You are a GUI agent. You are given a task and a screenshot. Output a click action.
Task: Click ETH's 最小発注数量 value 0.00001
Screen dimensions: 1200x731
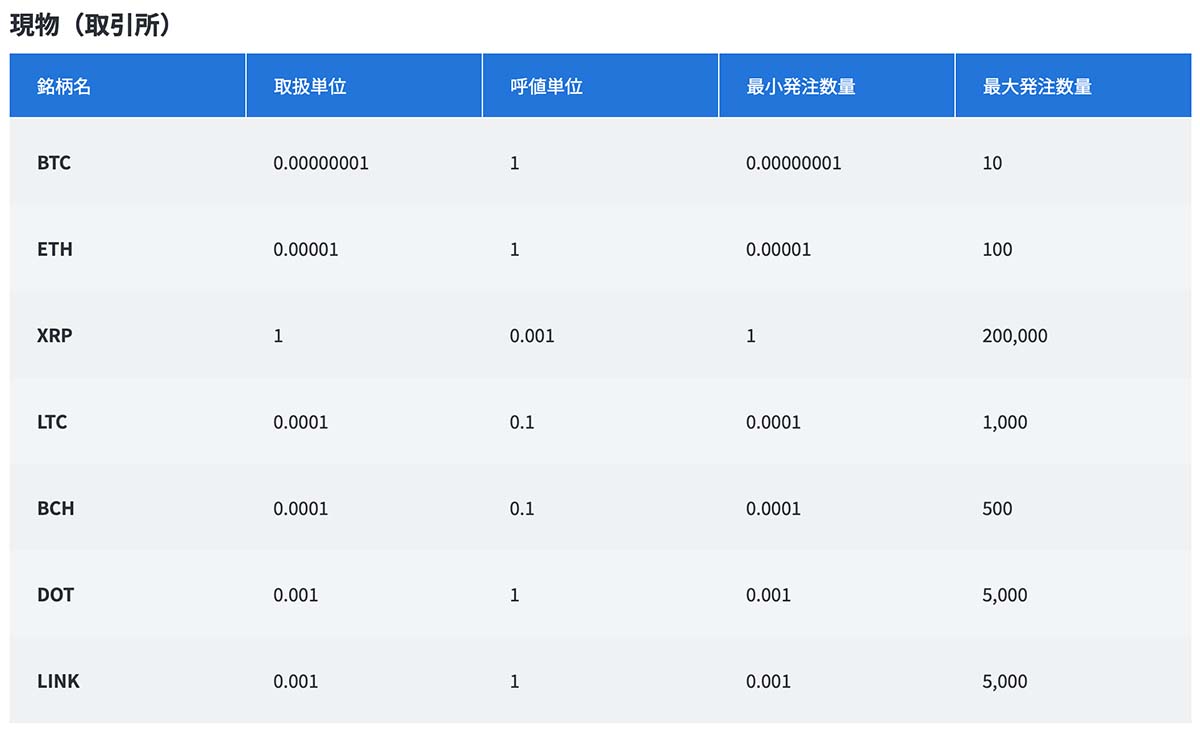coord(779,249)
